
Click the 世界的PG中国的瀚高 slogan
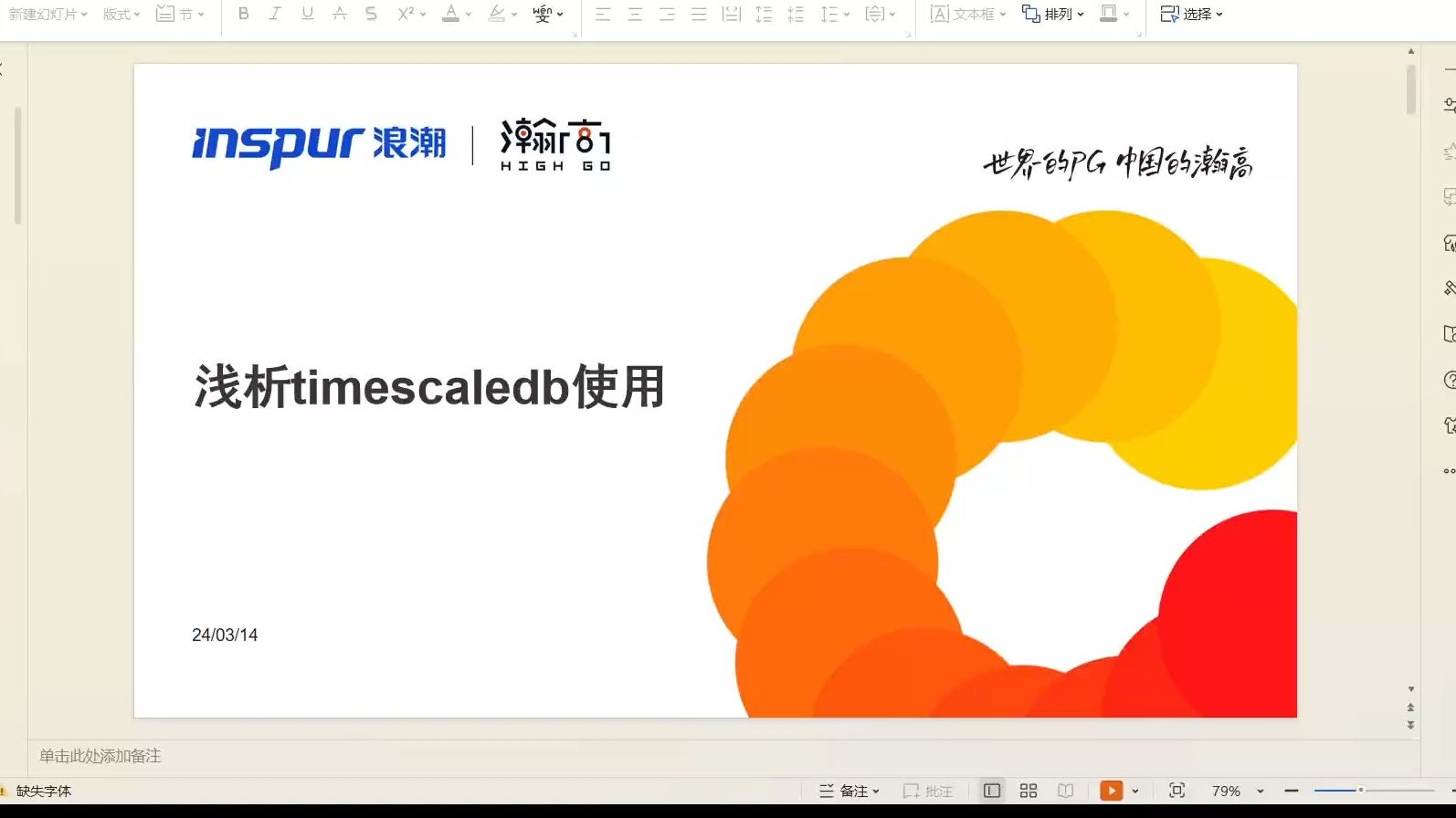(1117, 163)
